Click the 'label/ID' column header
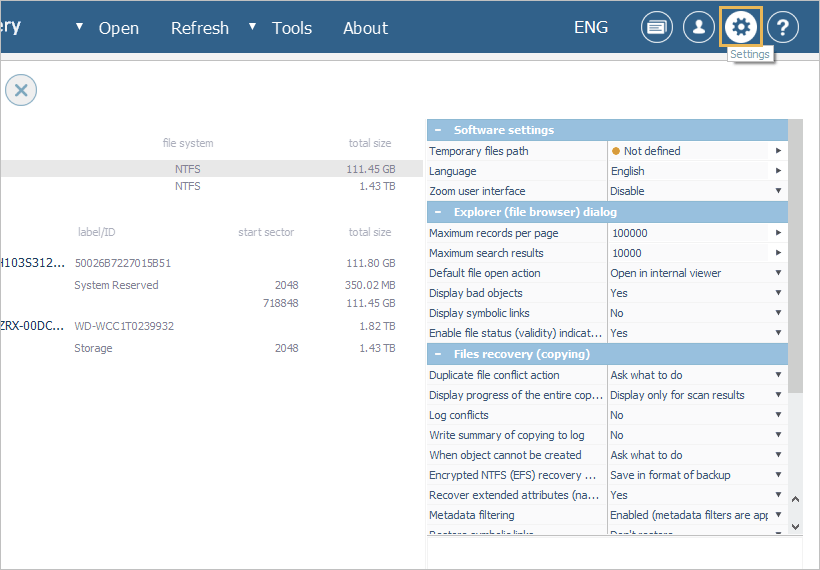Screen dimensions: 820x570 click(x=96, y=232)
